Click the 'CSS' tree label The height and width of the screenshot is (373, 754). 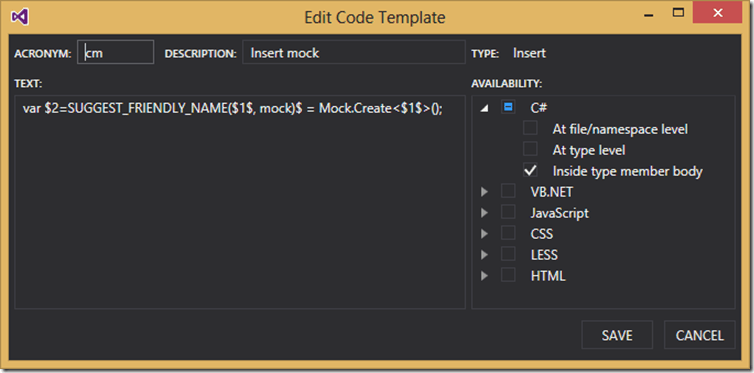(x=541, y=234)
